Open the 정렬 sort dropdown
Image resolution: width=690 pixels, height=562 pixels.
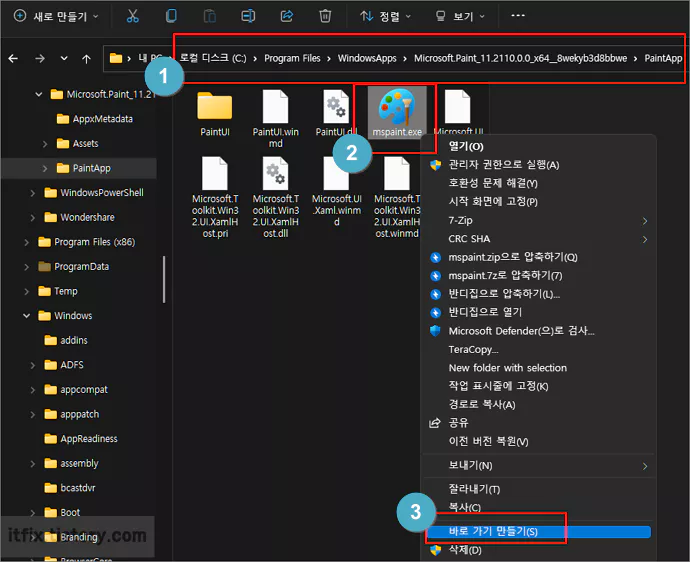click(x=385, y=16)
